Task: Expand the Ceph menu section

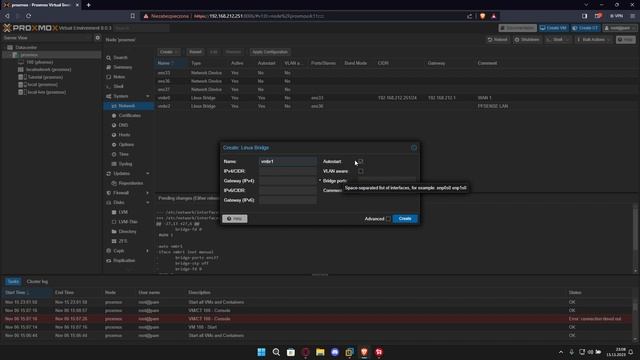Action: 148,251
